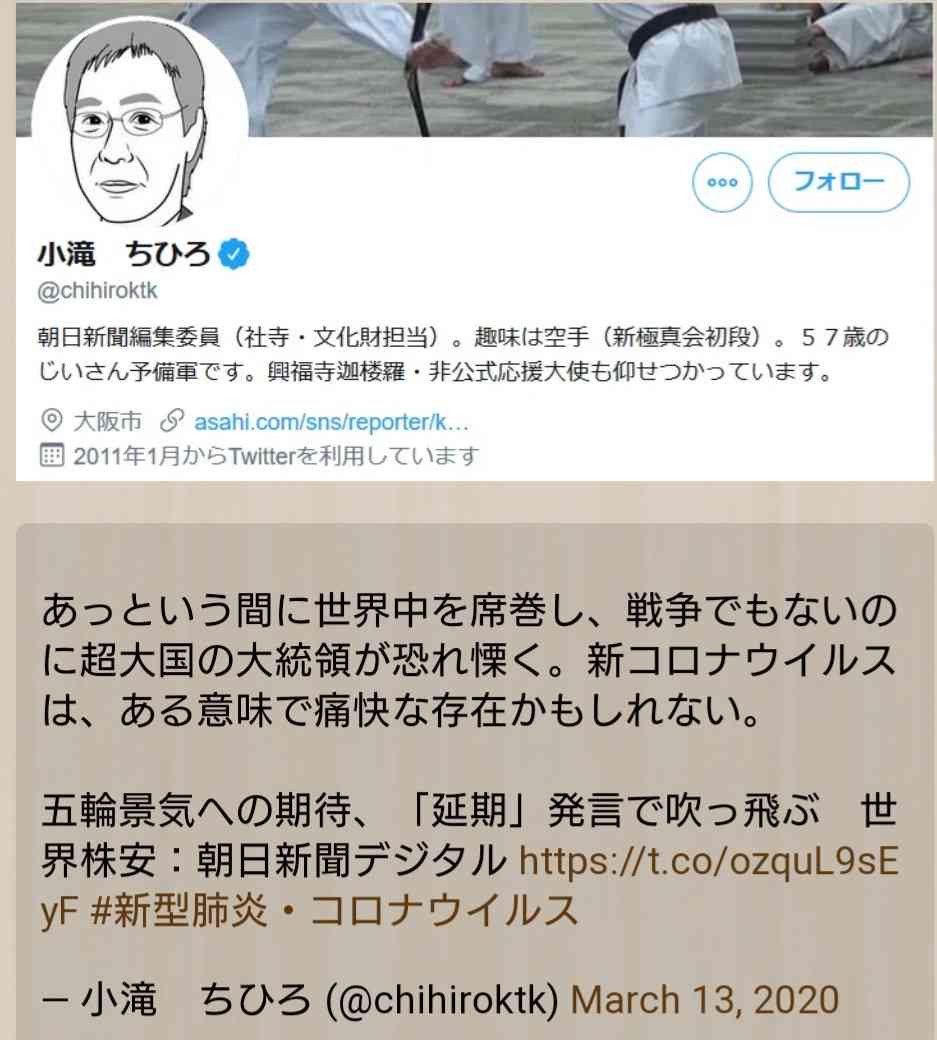
Task: Click the 2011年1月からTwitter join date text
Action: point(276,456)
